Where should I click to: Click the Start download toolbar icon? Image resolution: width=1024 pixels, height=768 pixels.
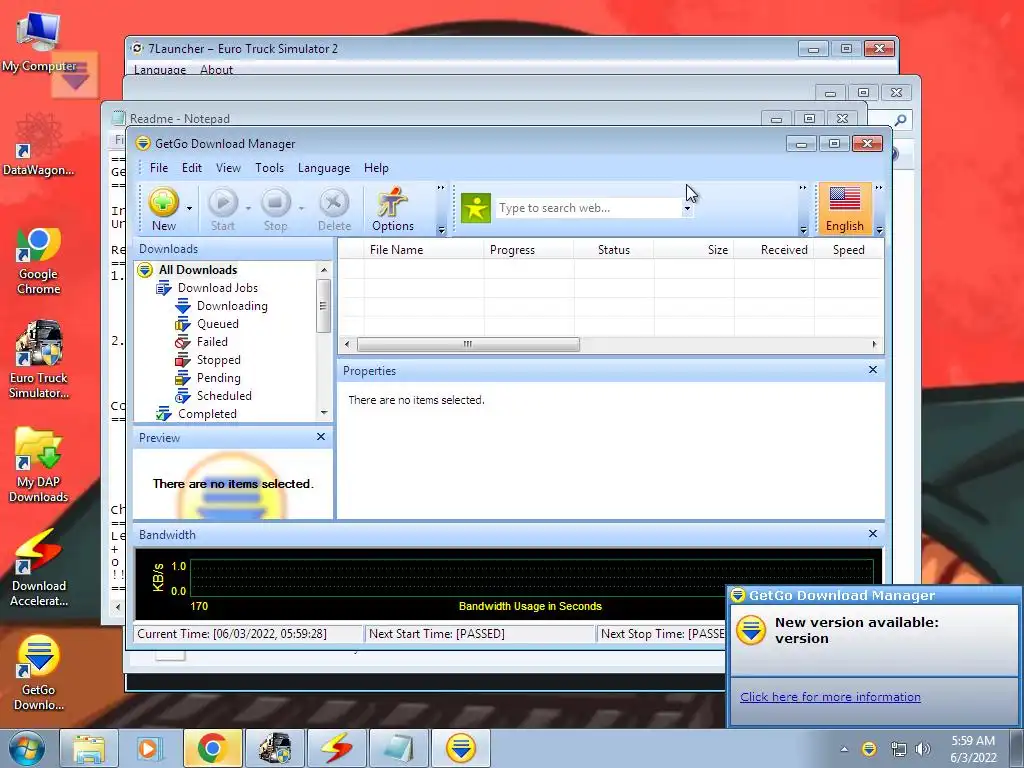(223, 209)
